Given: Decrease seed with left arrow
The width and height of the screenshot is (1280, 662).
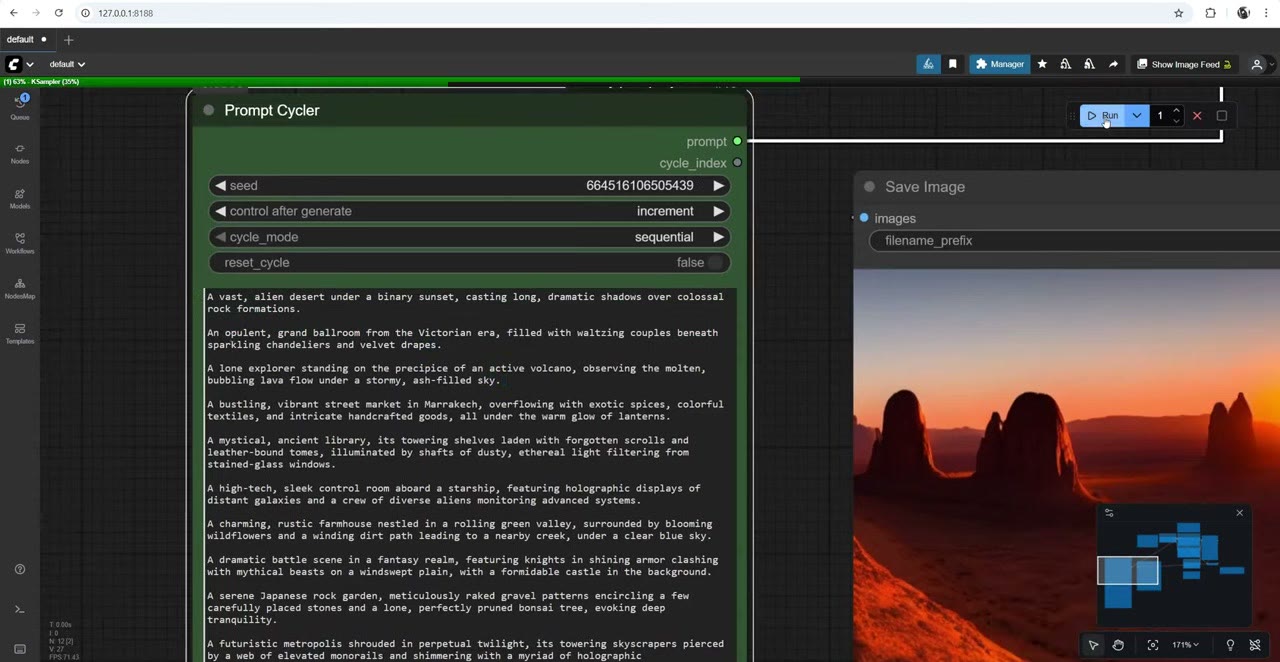Looking at the screenshot, I should coord(220,186).
